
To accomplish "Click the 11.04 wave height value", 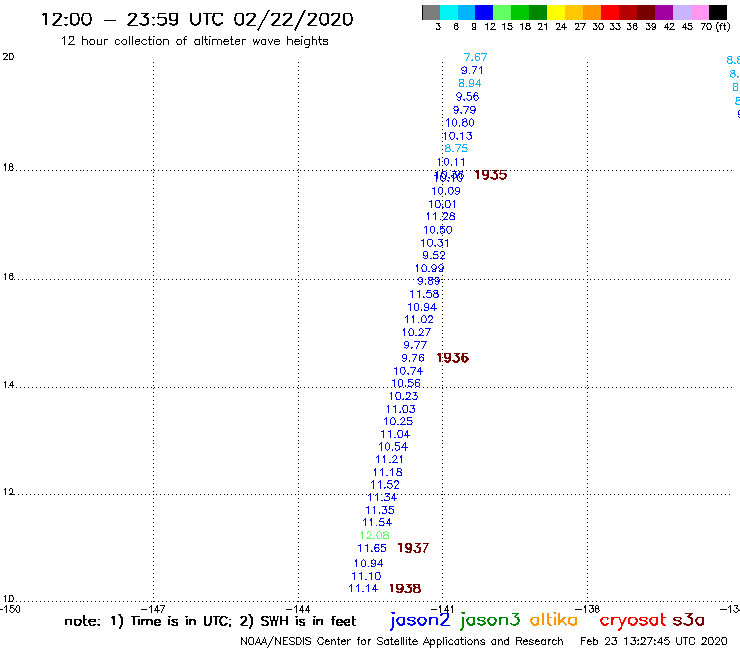I will (x=395, y=434).
